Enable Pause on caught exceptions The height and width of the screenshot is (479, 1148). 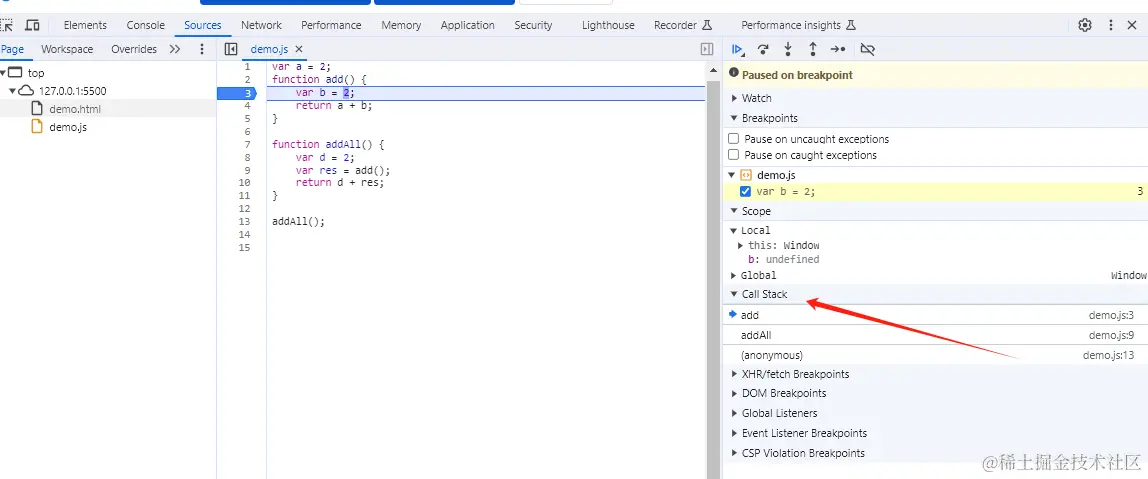click(x=734, y=155)
